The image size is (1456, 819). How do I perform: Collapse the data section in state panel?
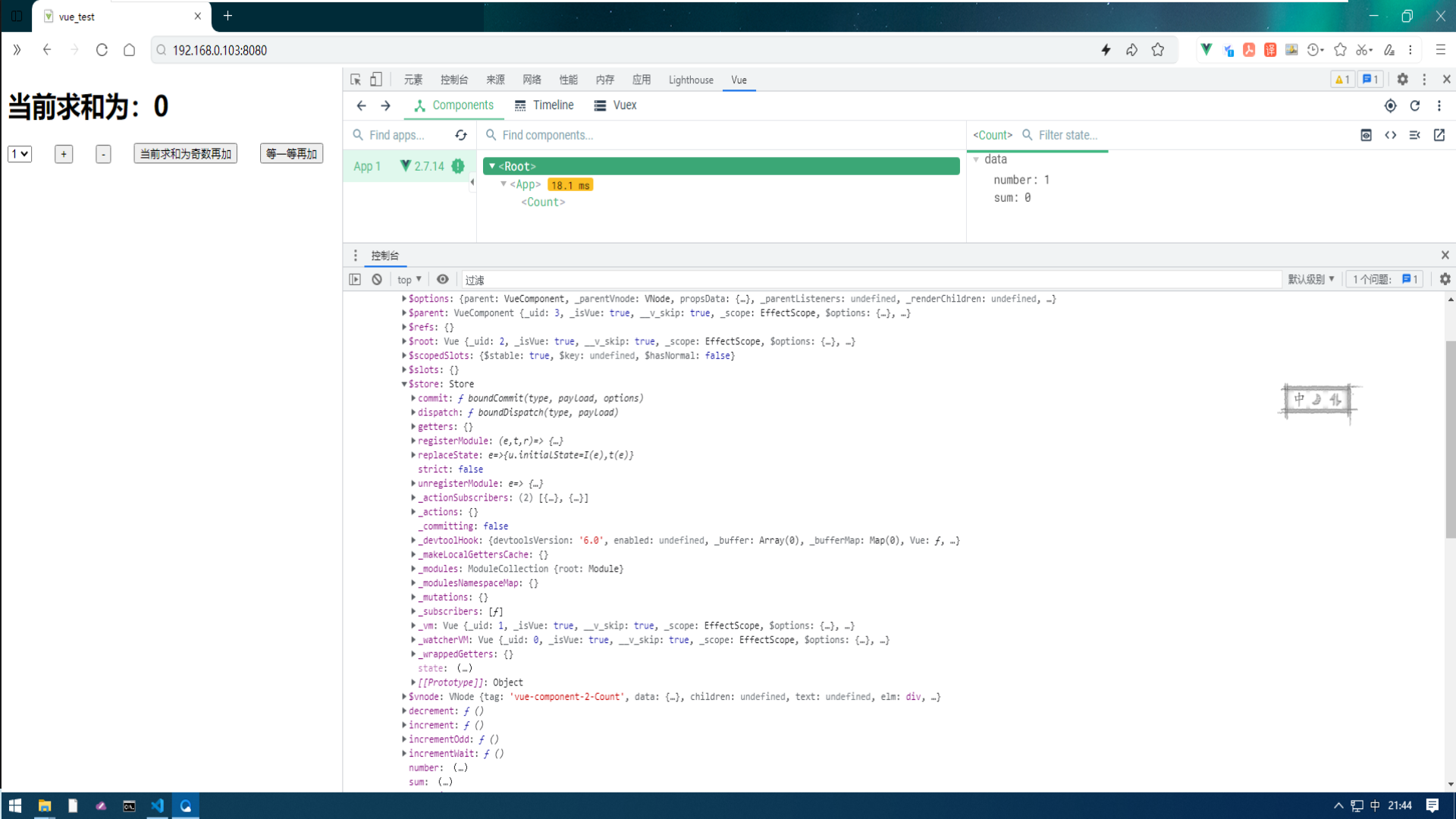(977, 159)
